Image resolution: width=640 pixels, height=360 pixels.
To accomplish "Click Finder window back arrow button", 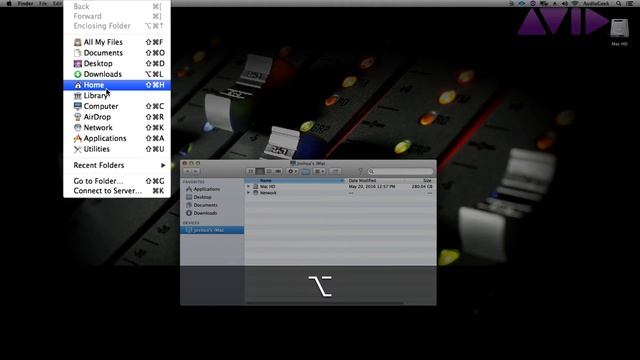I will coord(188,171).
